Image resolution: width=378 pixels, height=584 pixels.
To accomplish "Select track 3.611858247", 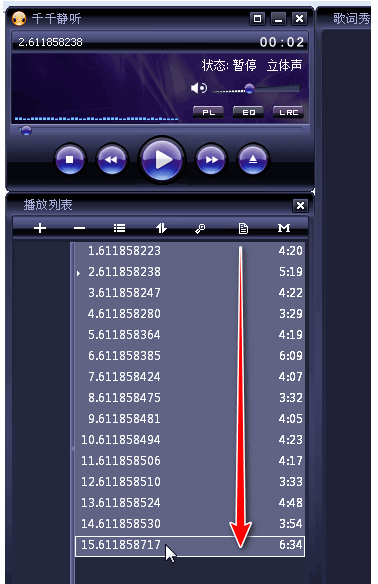I will pyautogui.click(x=190, y=293).
